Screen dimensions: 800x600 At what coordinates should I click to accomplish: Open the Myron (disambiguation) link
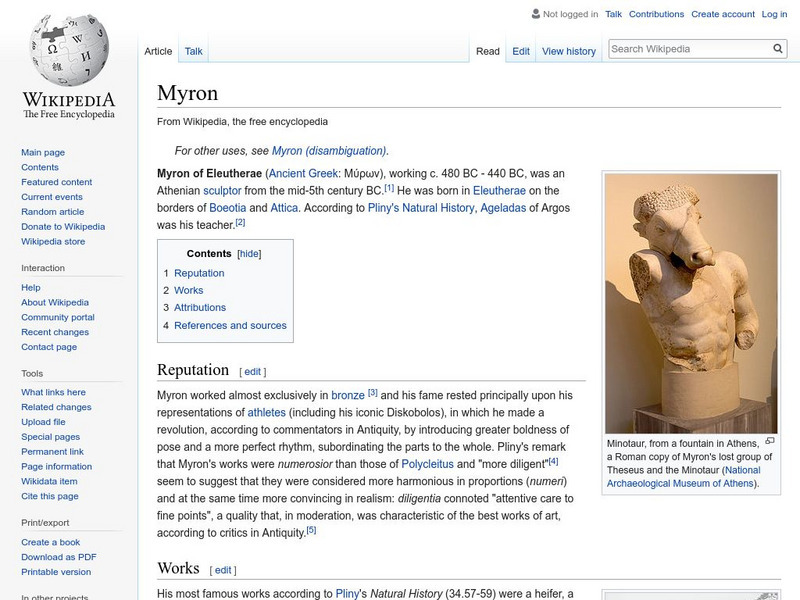[x=329, y=151]
